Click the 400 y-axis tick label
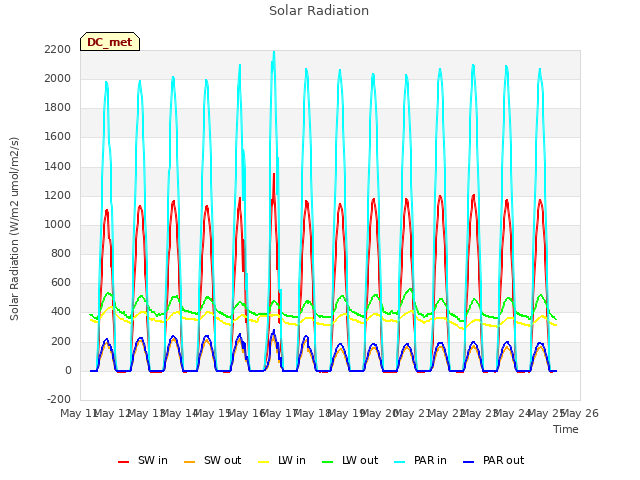The image size is (640, 480). coord(61,311)
